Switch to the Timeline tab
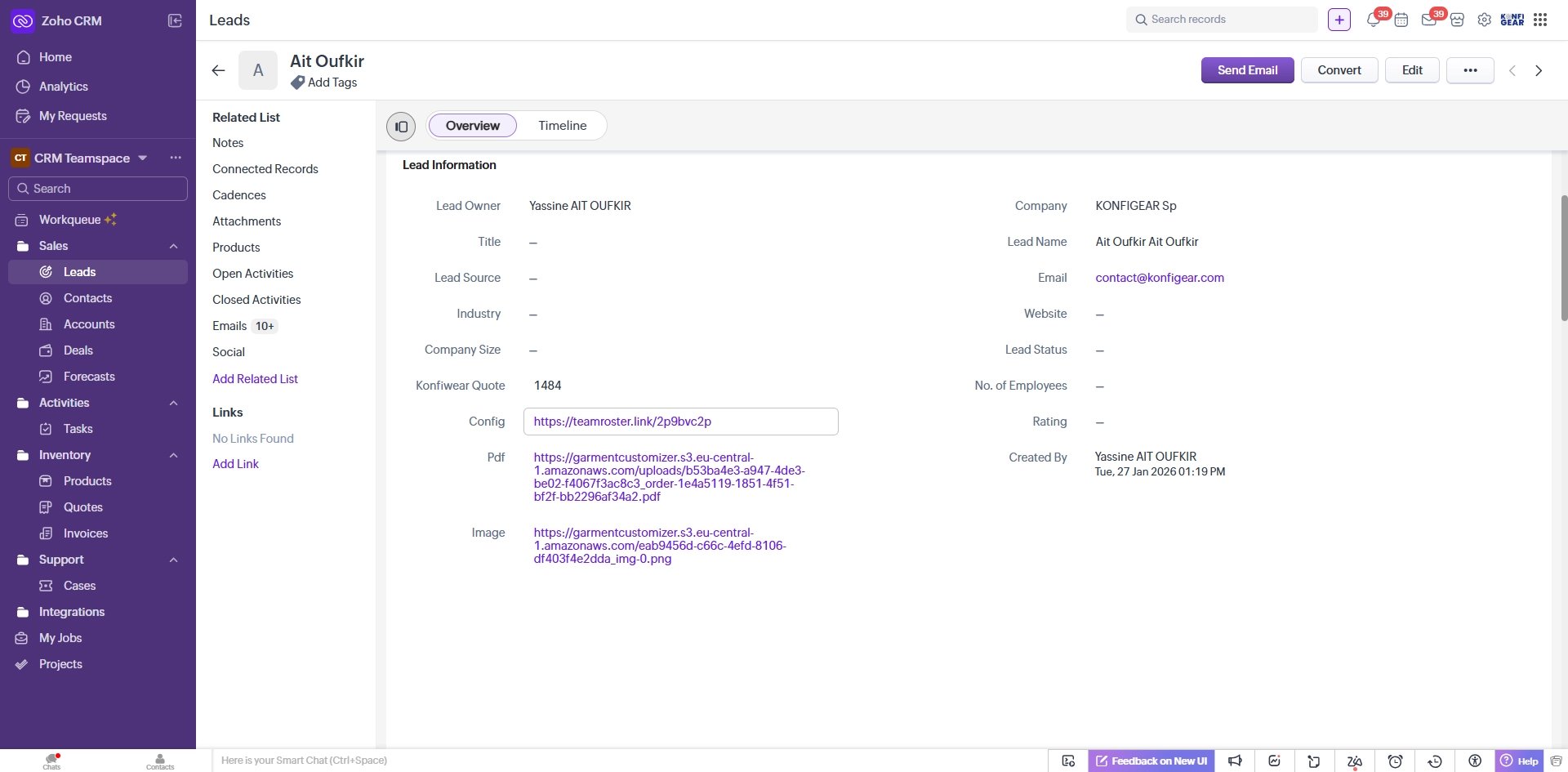 562,125
